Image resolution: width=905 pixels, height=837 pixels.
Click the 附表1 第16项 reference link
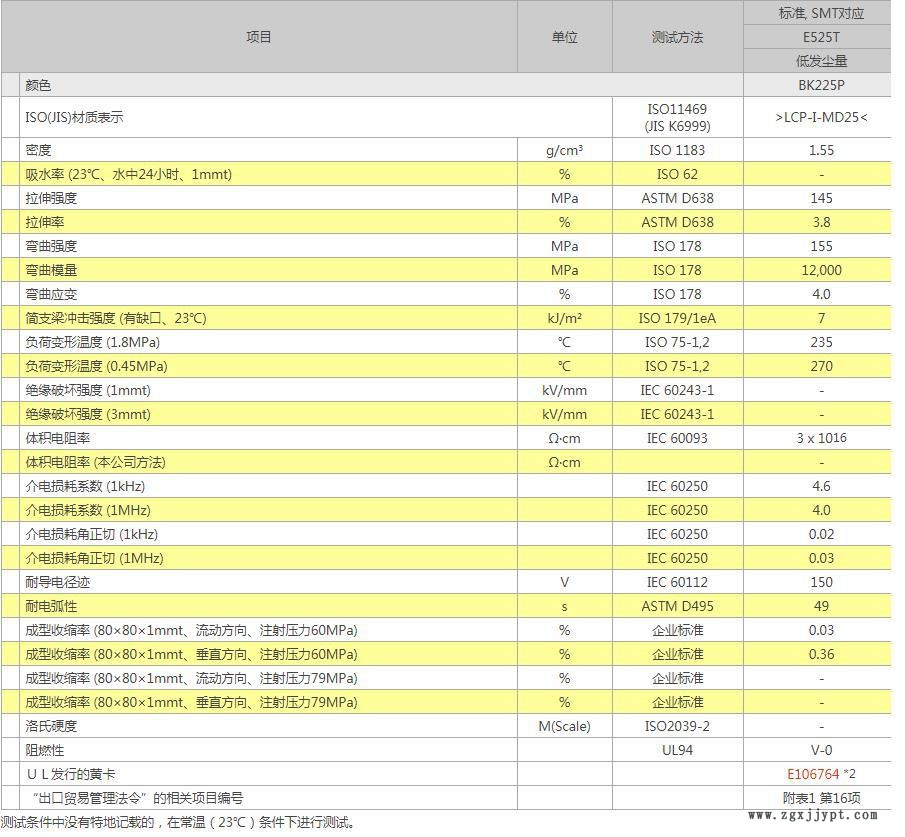820,798
